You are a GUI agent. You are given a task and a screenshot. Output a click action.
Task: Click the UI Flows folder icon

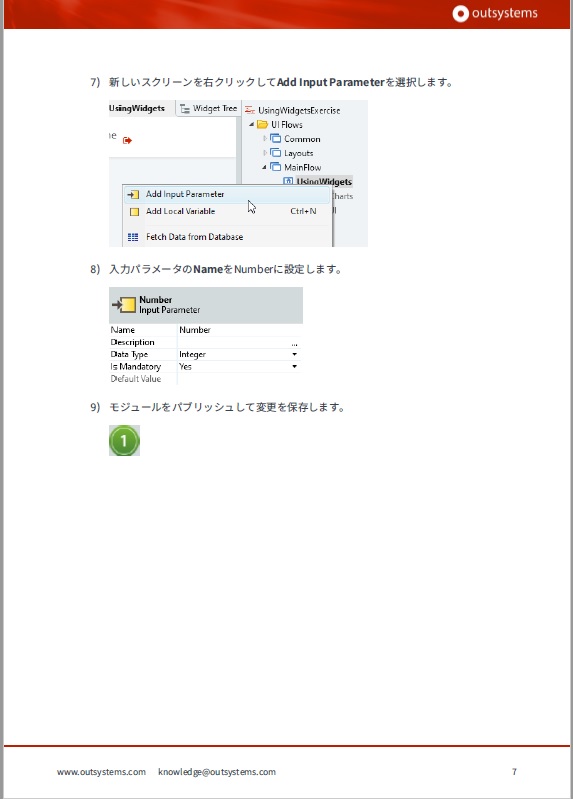263,124
